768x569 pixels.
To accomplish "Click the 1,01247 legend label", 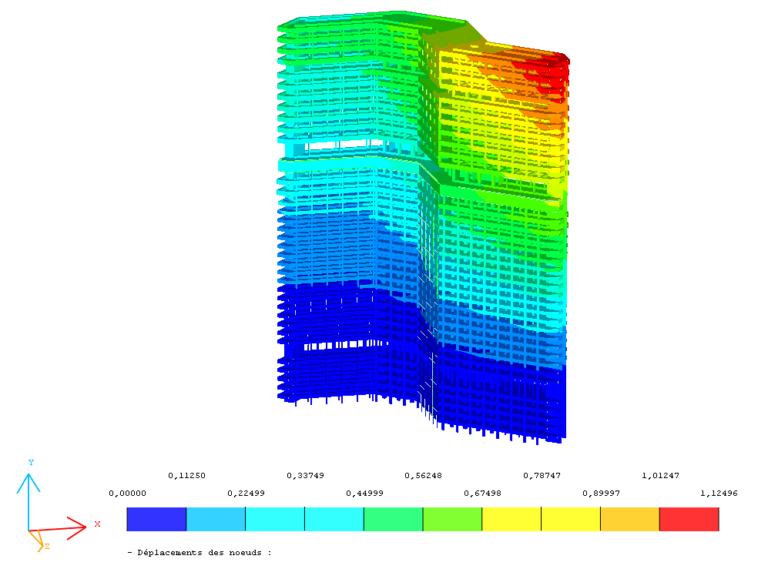I will coord(659,476).
